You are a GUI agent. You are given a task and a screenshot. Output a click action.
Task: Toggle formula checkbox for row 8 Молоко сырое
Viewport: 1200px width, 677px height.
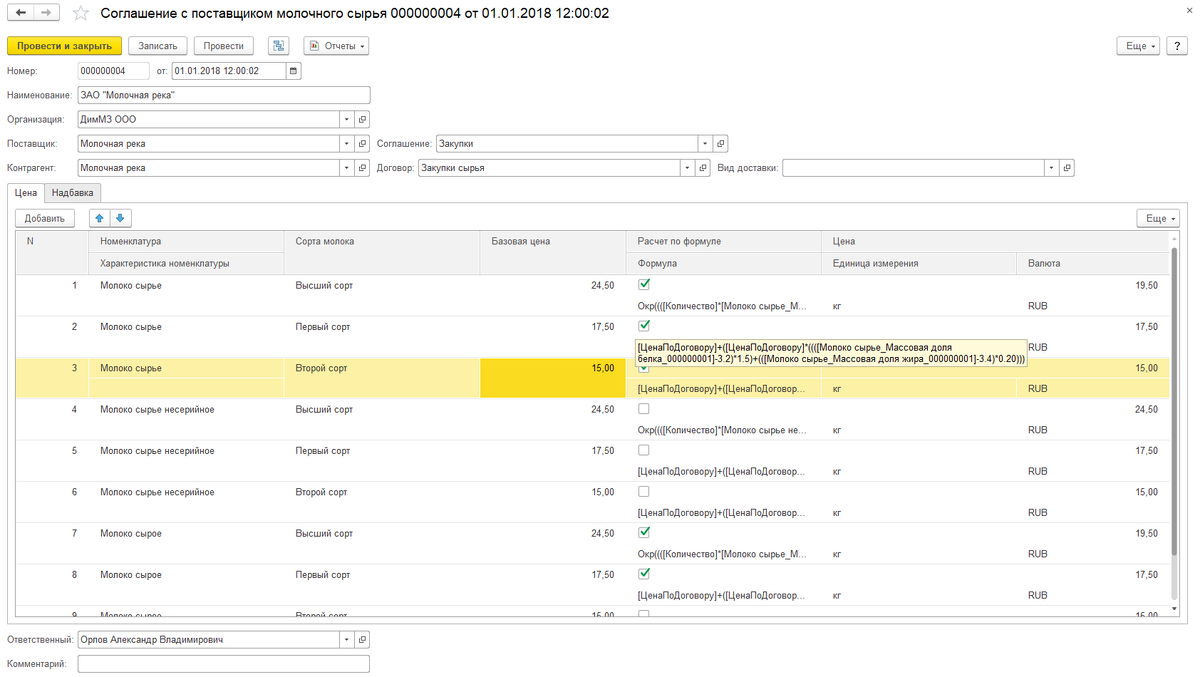(x=644, y=573)
